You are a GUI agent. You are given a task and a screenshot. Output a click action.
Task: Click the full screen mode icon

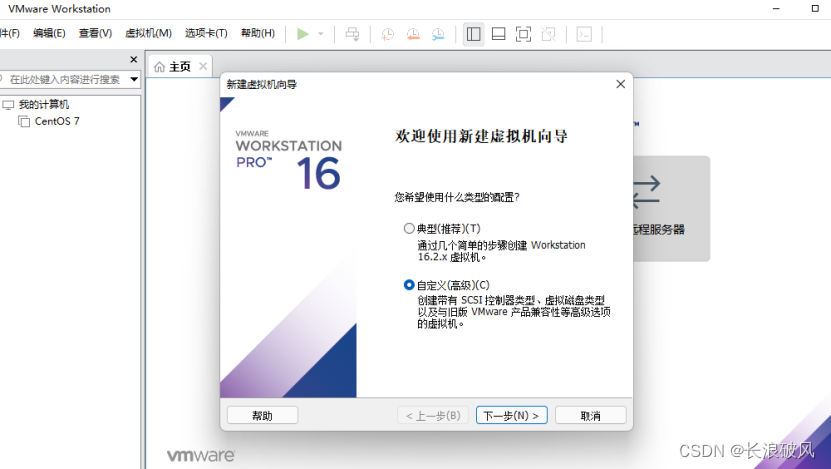click(x=523, y=34)
